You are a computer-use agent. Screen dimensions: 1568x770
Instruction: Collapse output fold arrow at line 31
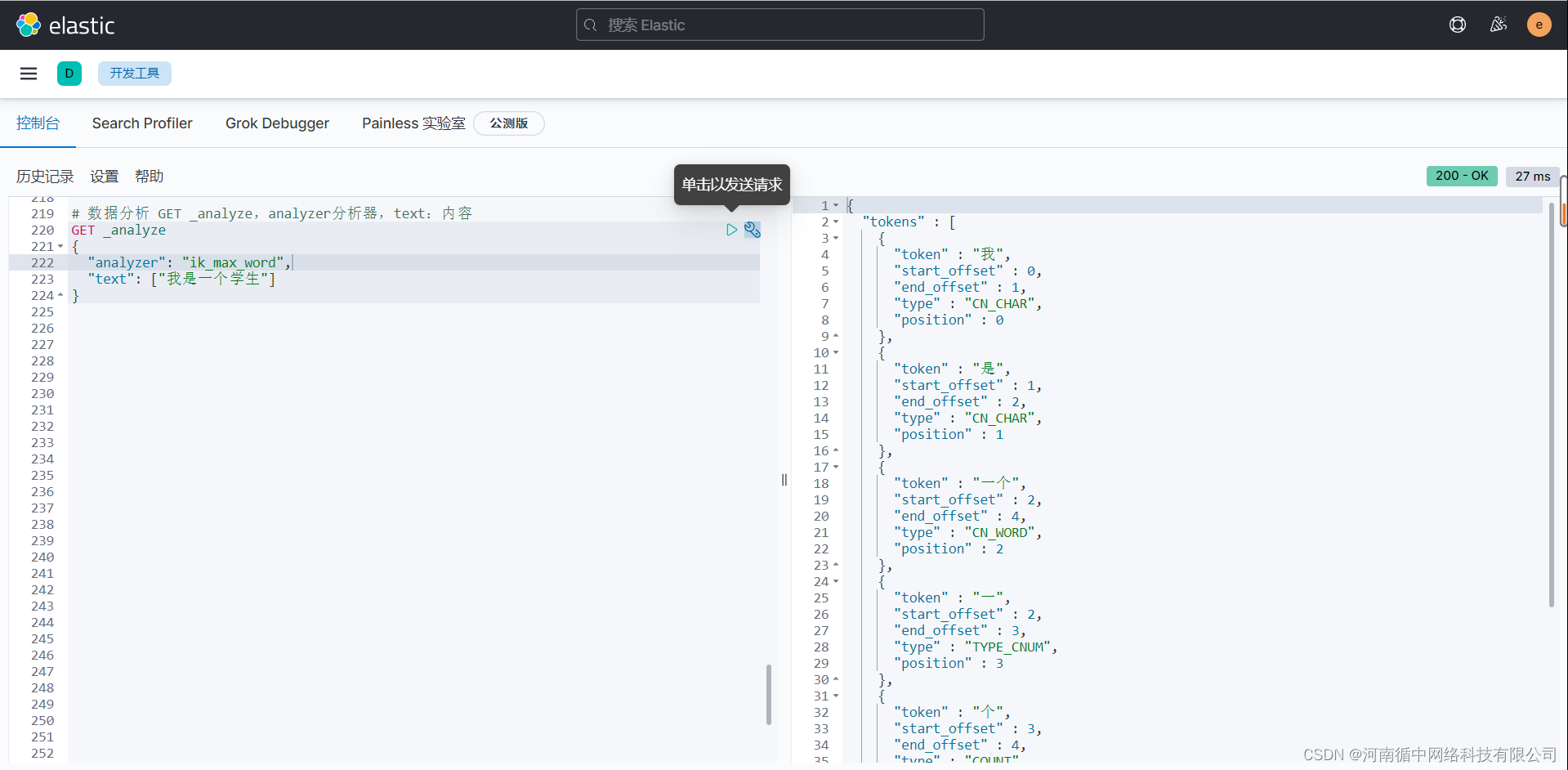click(836, 696)
